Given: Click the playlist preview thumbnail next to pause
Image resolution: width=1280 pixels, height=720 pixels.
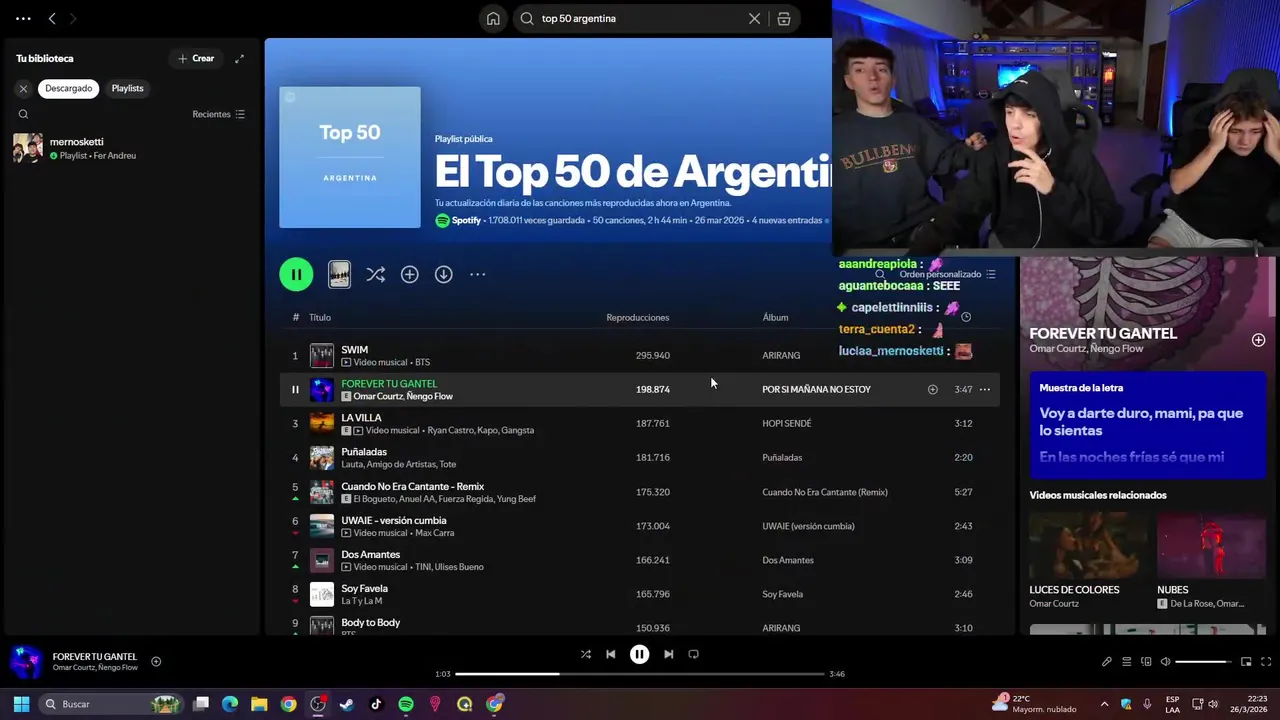Looking at the screenshot, I should pos(339,274).
